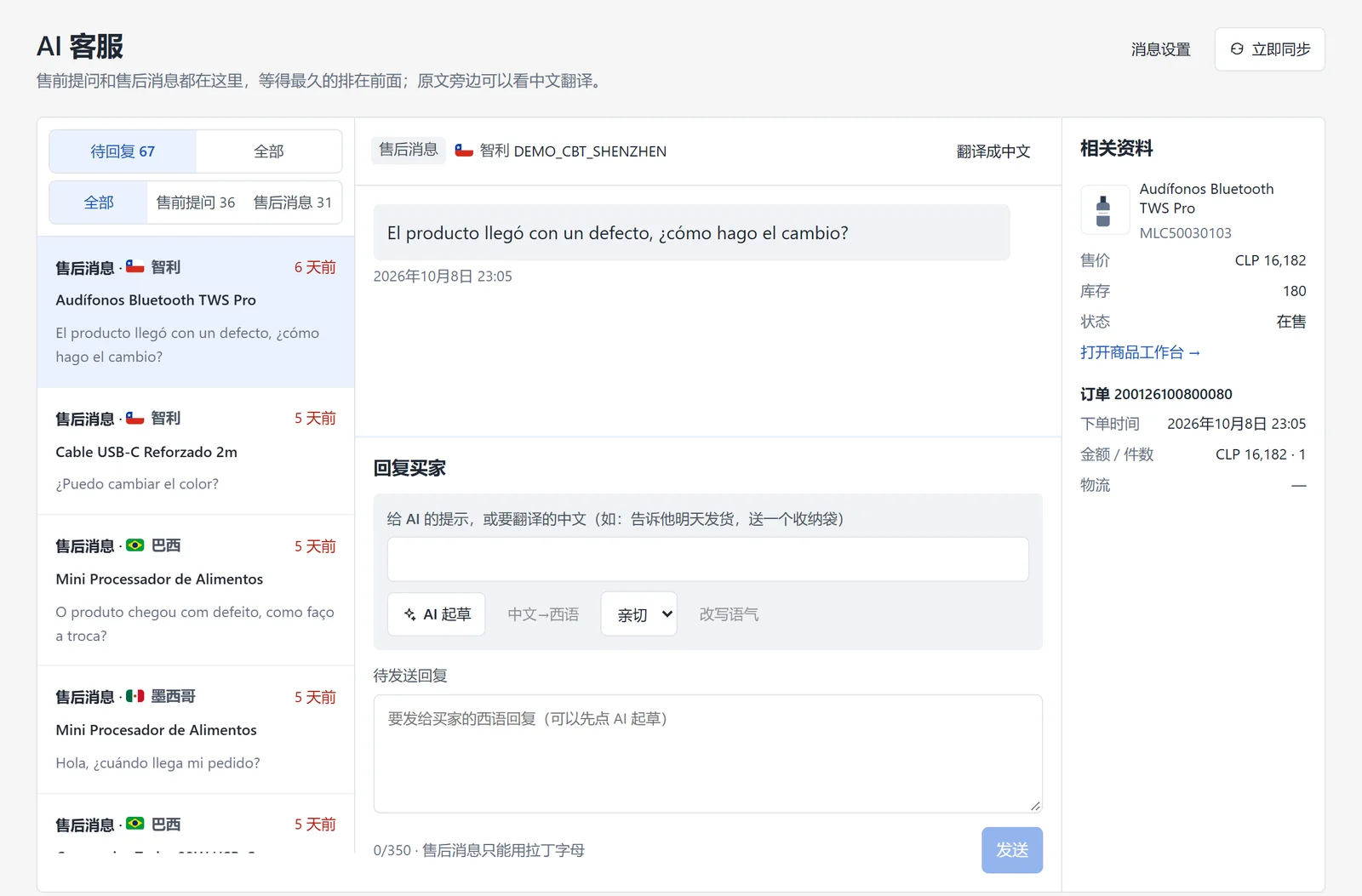Click the 在售 status value
Screen dimensions: 1362x896
click(1291, 322)
